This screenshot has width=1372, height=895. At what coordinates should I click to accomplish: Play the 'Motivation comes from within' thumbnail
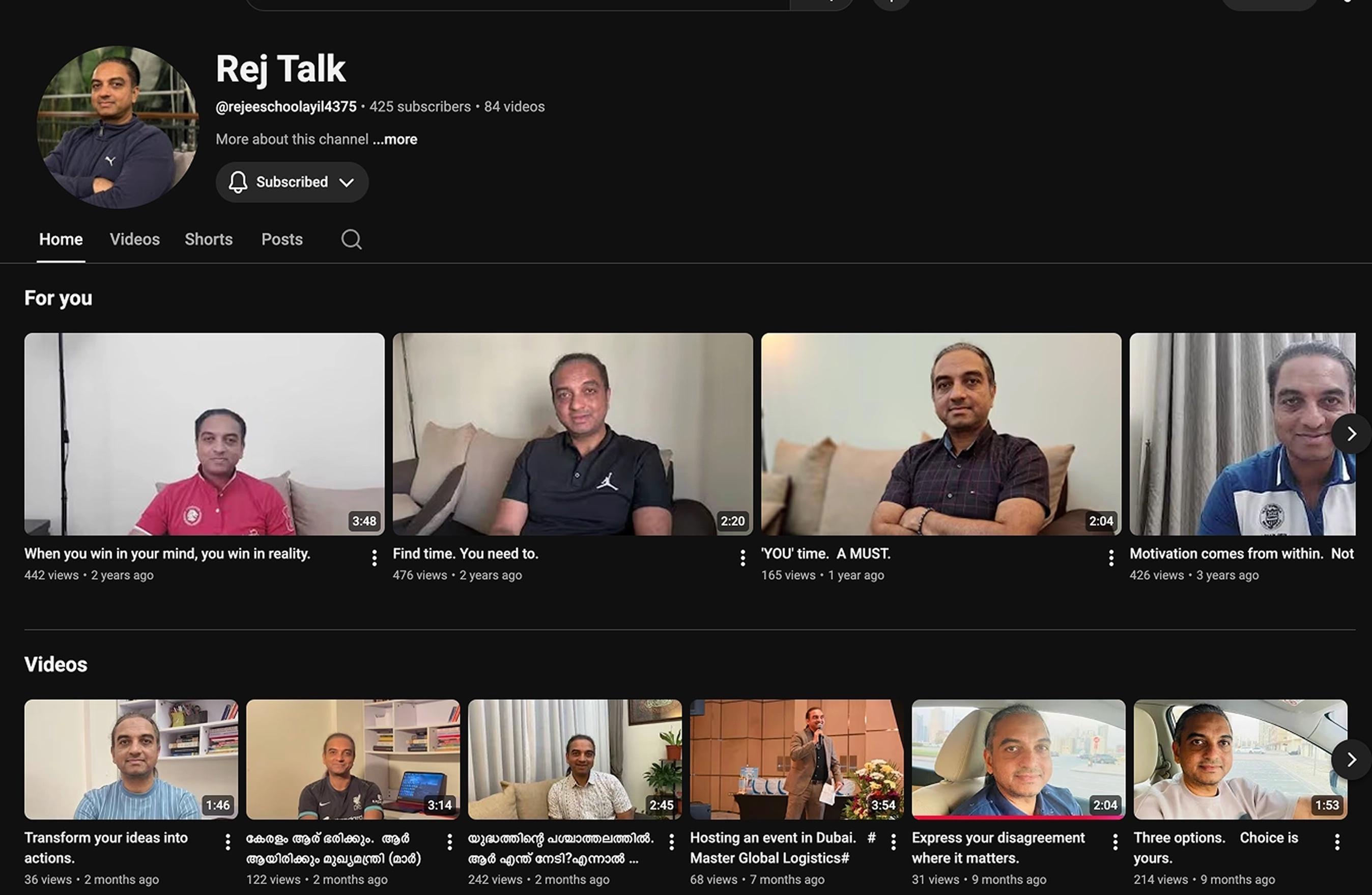click(x=1242, y=434)
